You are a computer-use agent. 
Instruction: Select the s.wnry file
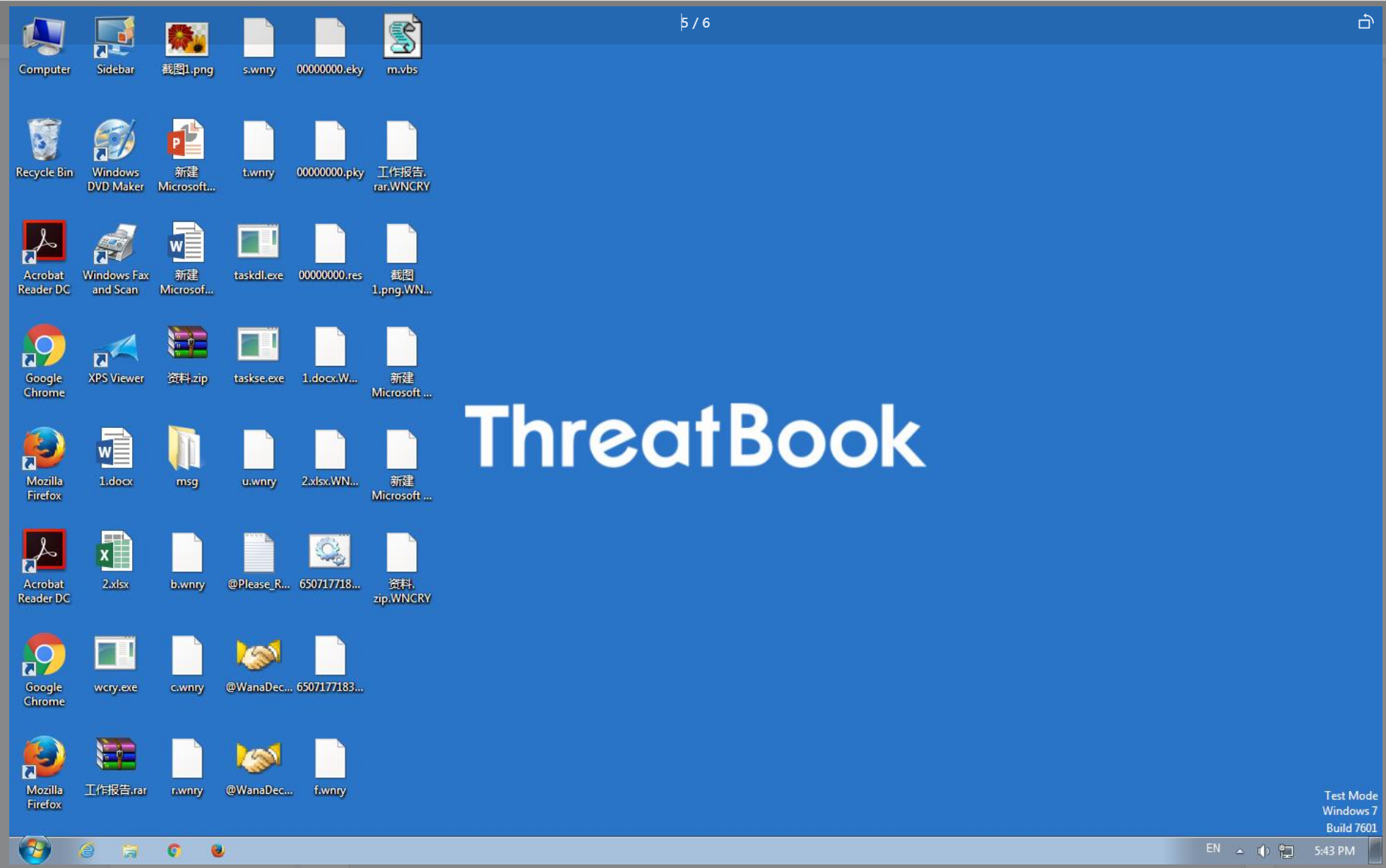pyautogui.click(x=259, y=47)
